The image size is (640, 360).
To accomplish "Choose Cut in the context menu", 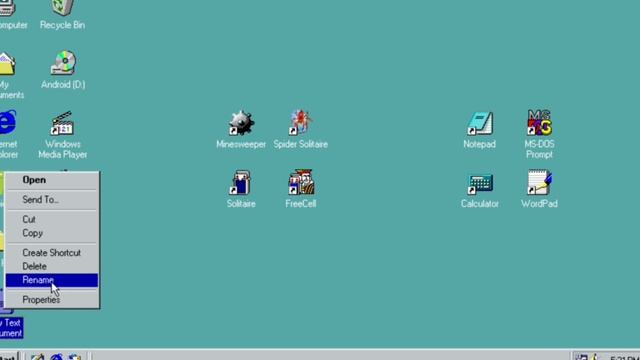I will pos(52,220).
